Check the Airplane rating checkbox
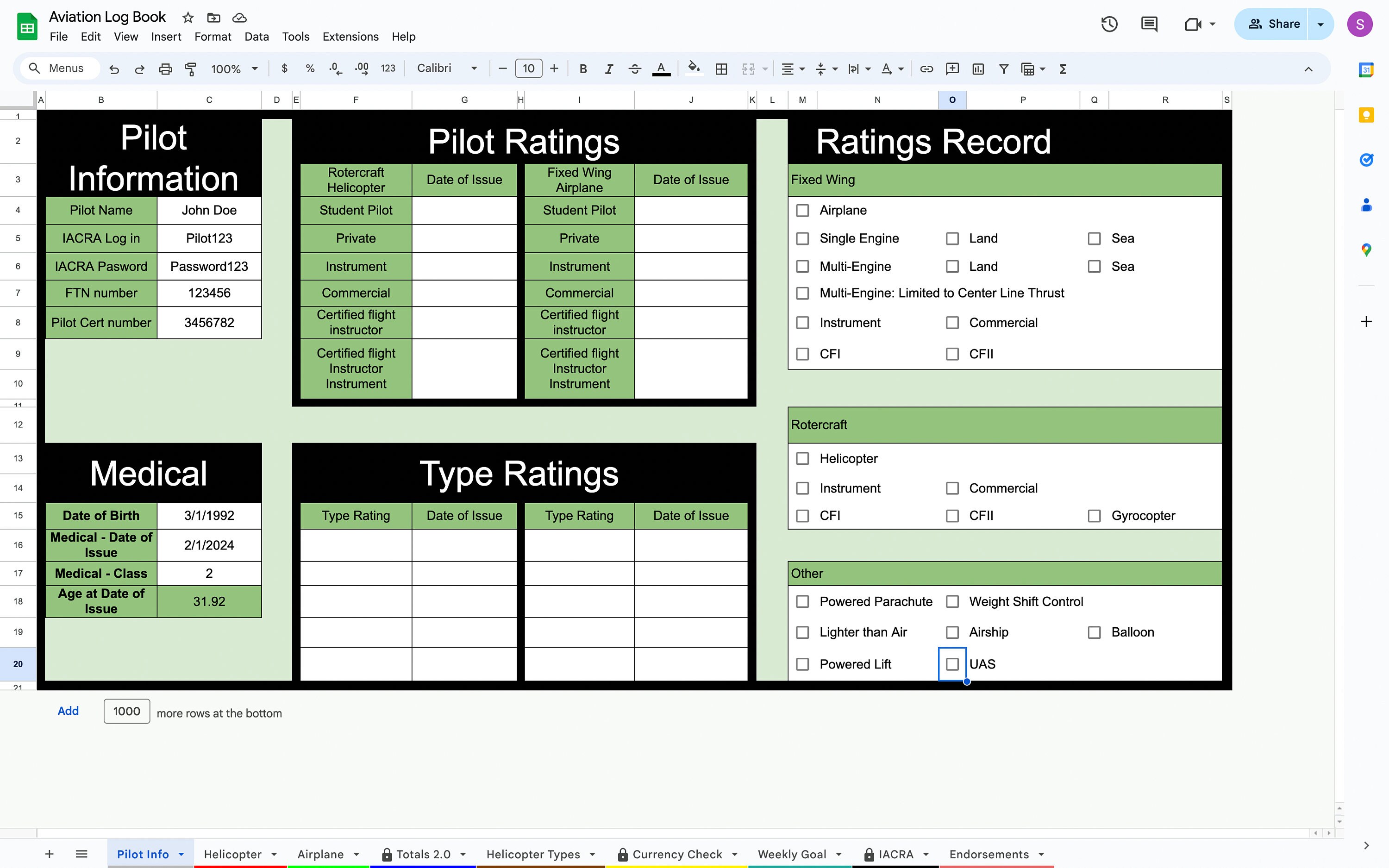 coord(802,210)
